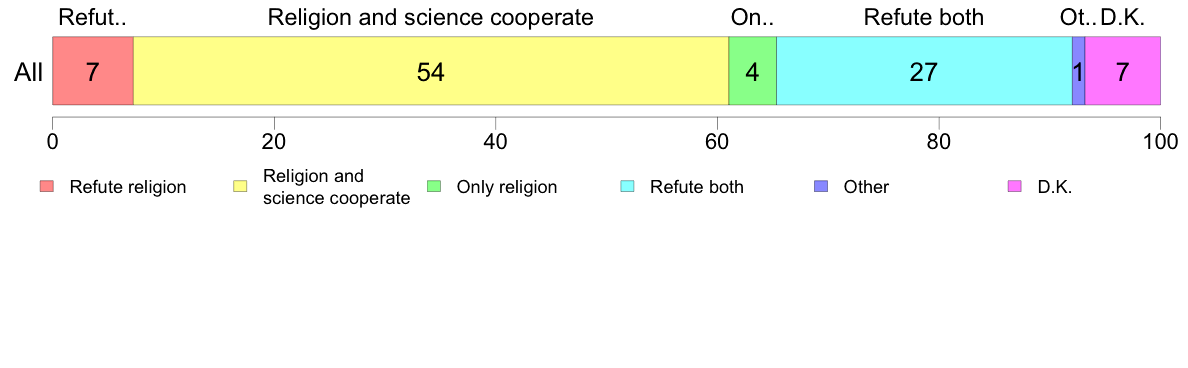
Task: Click the green Only religion legend swatch
Action: coord(435,187)
